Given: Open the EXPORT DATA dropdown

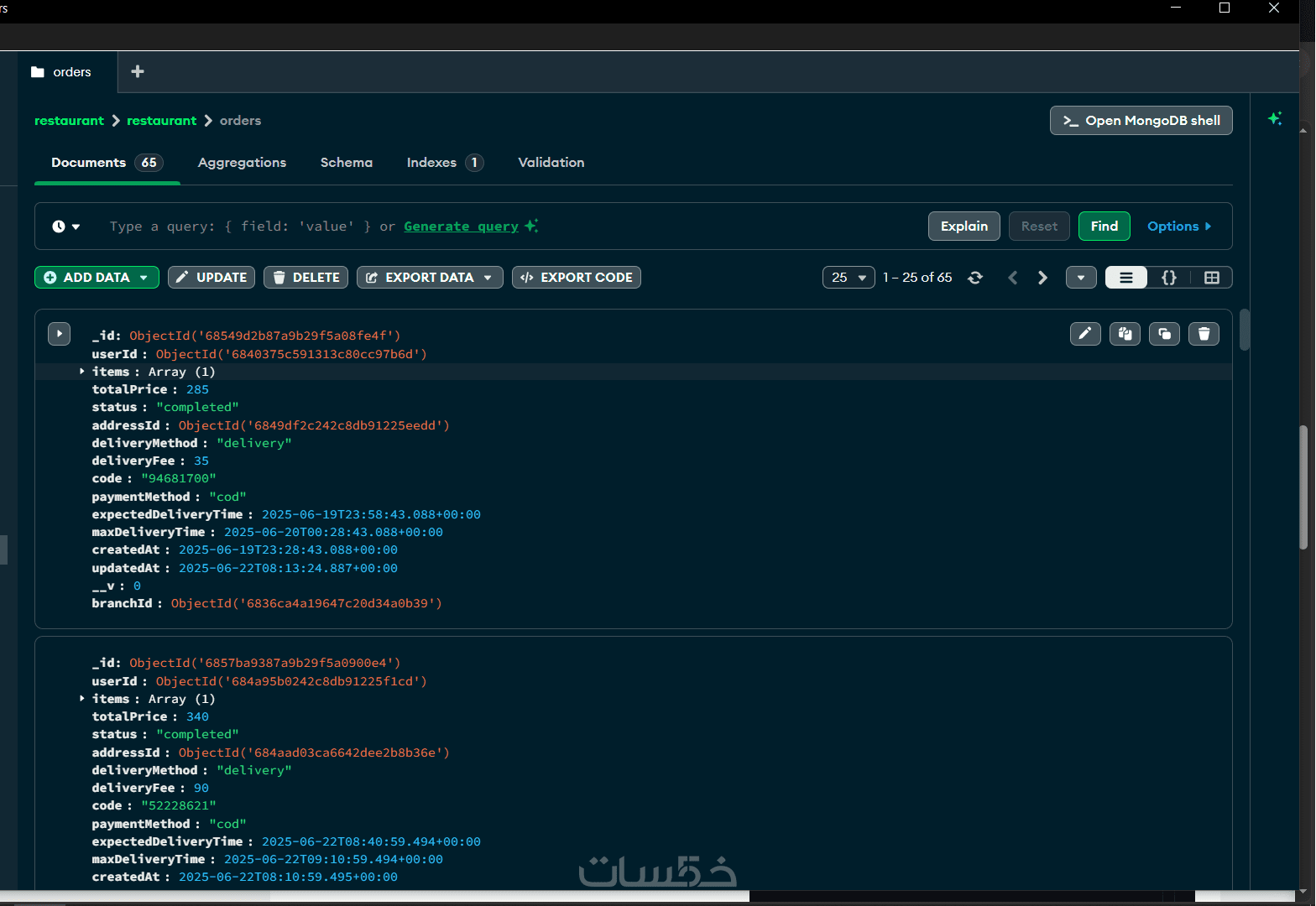Looking at the screenshot, I should point(430,278).
